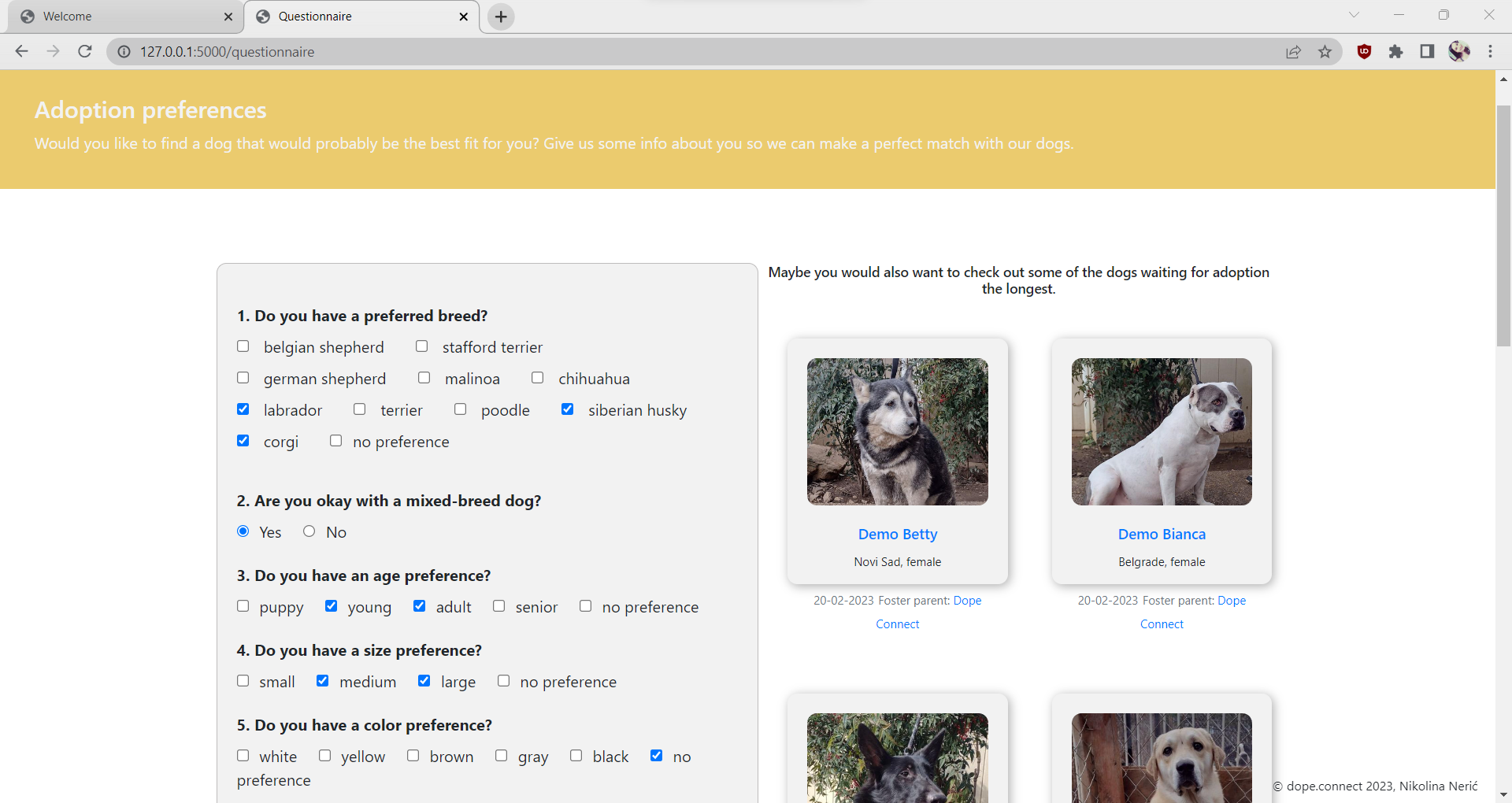Open the browser extensions puzzle icon
1512x803 pixels.
tap(1396, 51)
